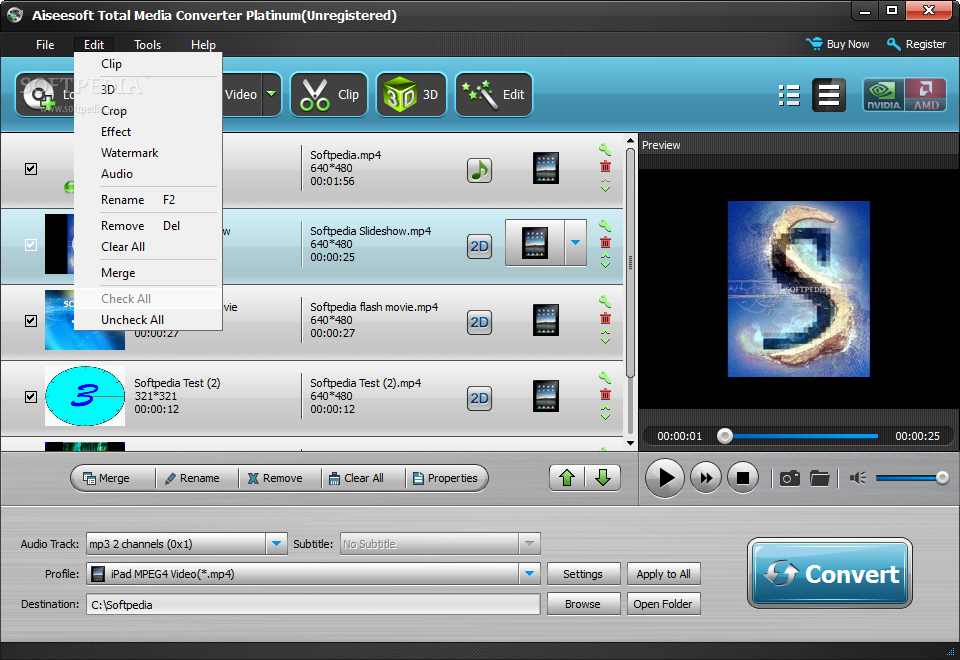Expand the Add Video dropdown arrow
The image size is (960, 660).
272,94
